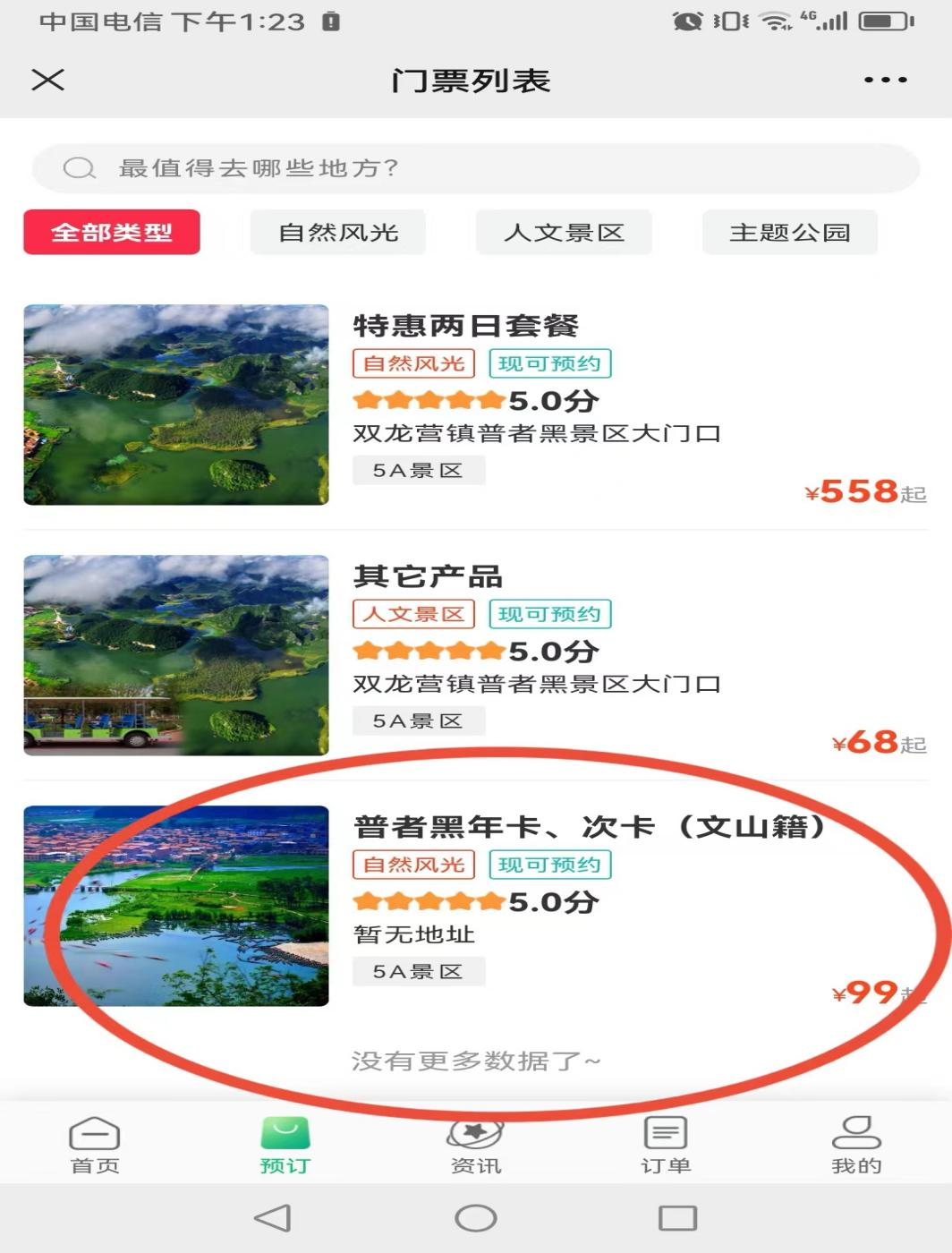Open the 特惠两日套餐 thumbnail image

point(176,405)
